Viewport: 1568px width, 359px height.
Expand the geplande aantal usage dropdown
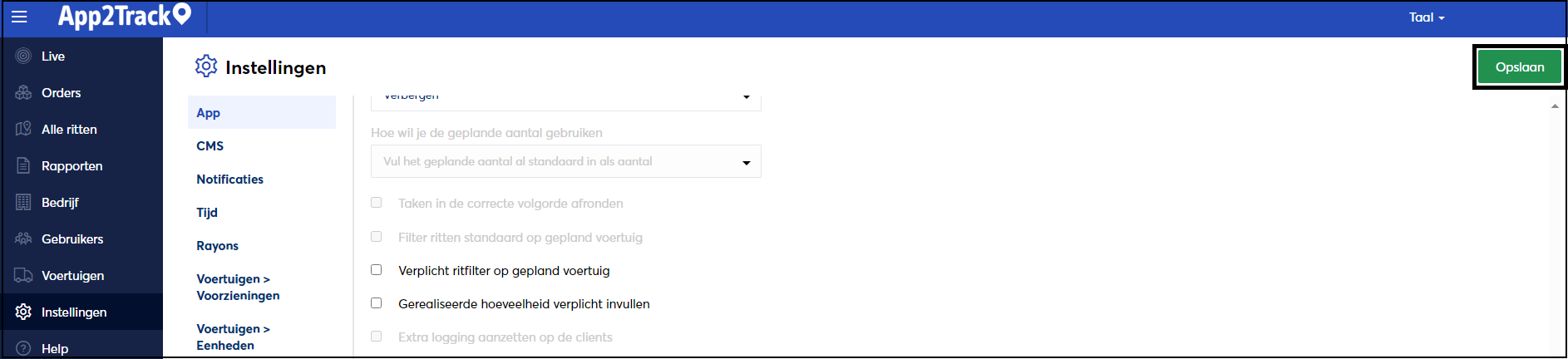(565, 161)
